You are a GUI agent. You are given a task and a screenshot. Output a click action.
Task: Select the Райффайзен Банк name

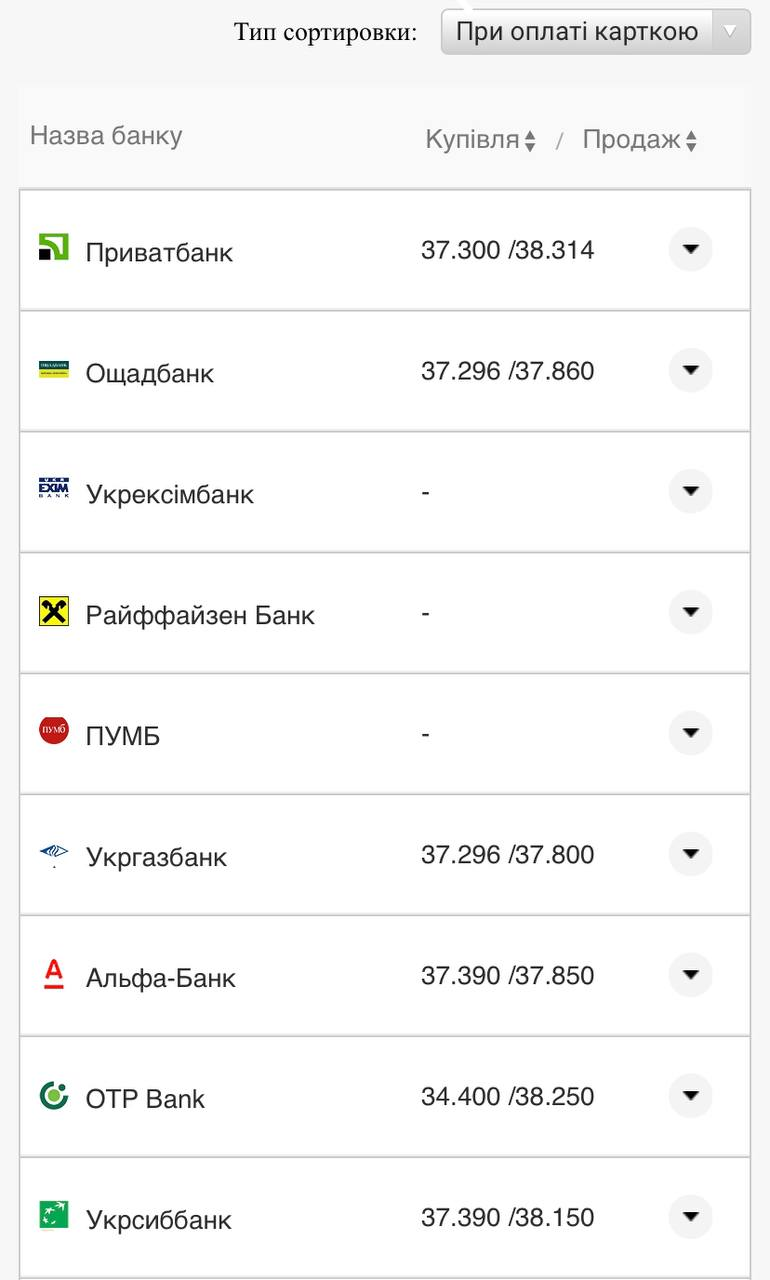(200, 615)
